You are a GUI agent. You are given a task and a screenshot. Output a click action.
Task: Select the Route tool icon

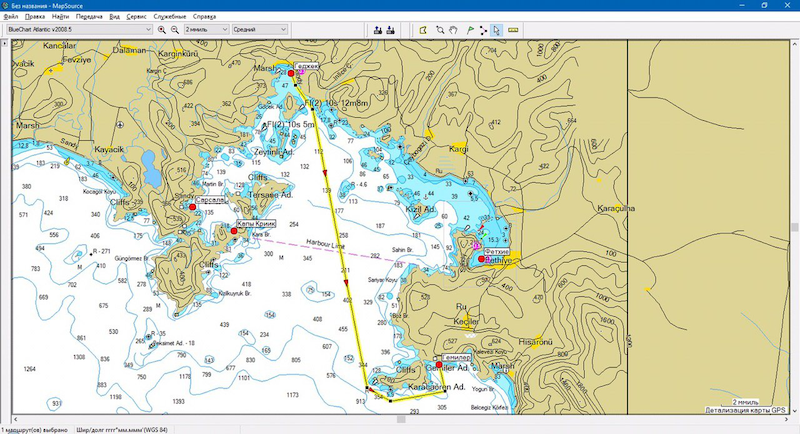click(x=483, y=30)
